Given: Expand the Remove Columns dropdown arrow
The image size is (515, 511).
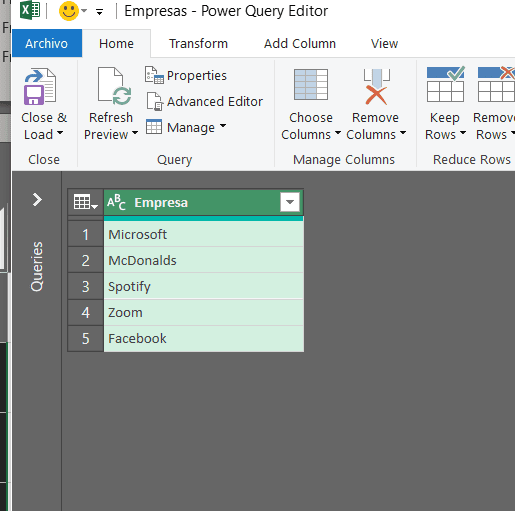Looking at the screenshot, I should click(403, 133).
